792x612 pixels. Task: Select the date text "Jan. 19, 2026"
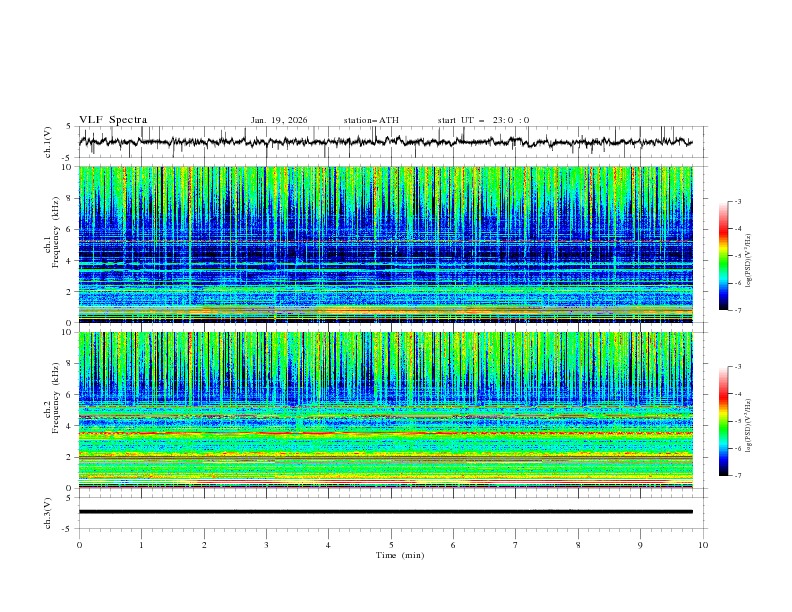coord(279,120)
